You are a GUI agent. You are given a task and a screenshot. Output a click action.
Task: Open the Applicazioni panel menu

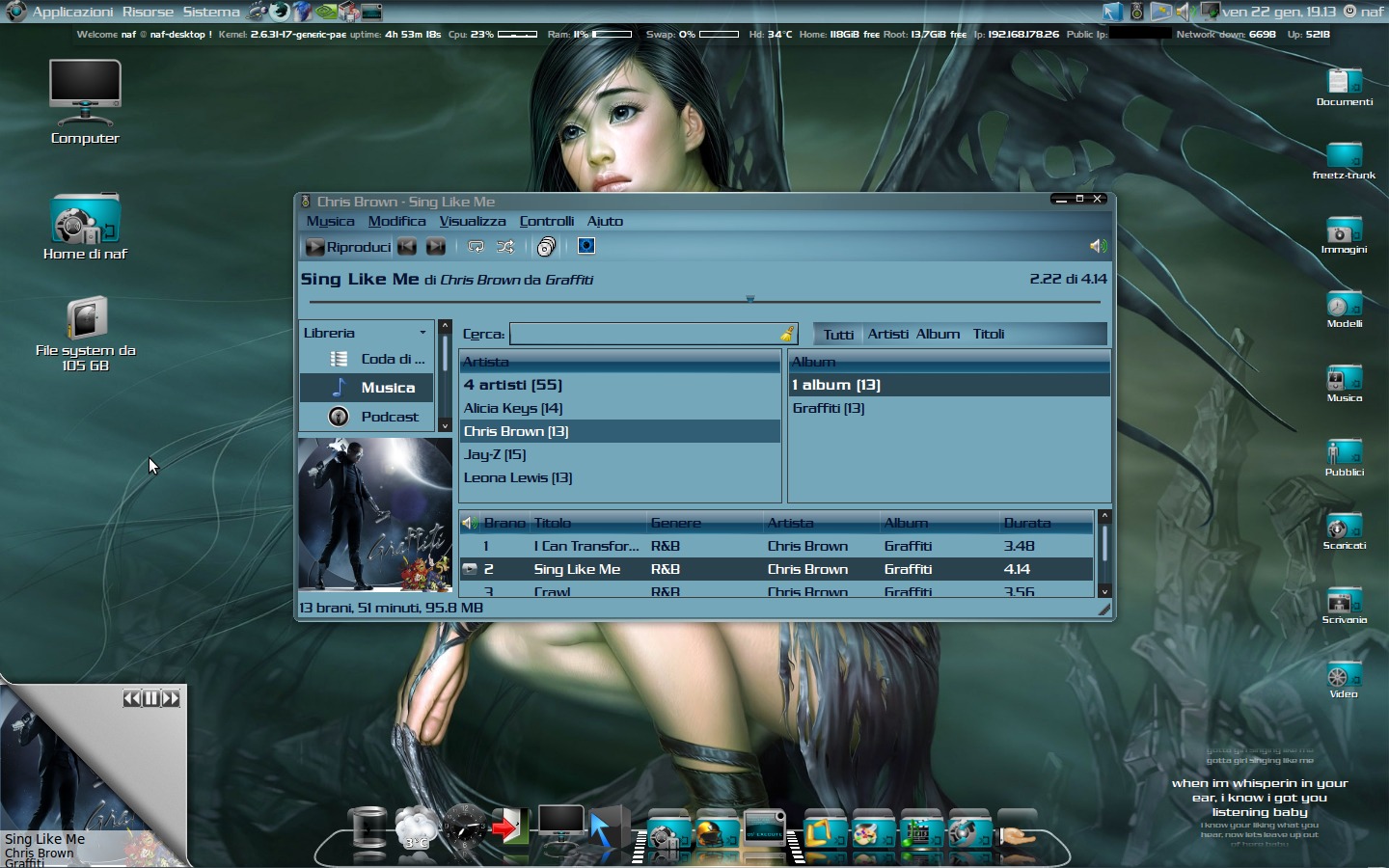click(x=72, y=12)
